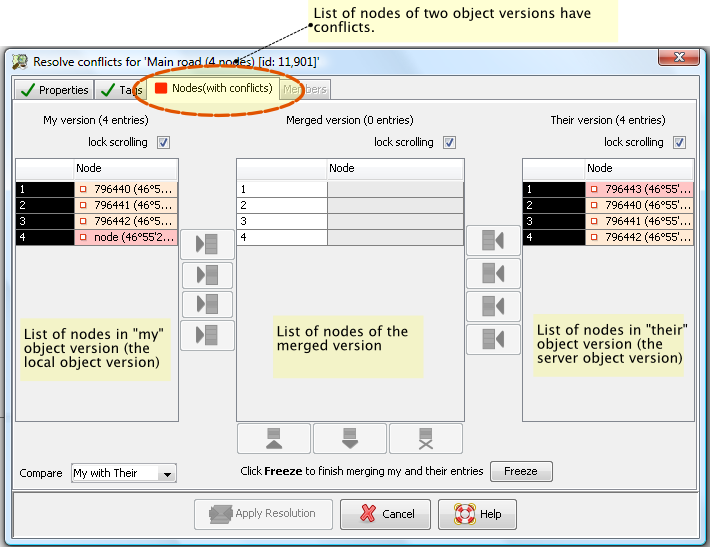Open Help for the conflict dialog
This screenshot has width=710, height=547.
click(477, 514)
